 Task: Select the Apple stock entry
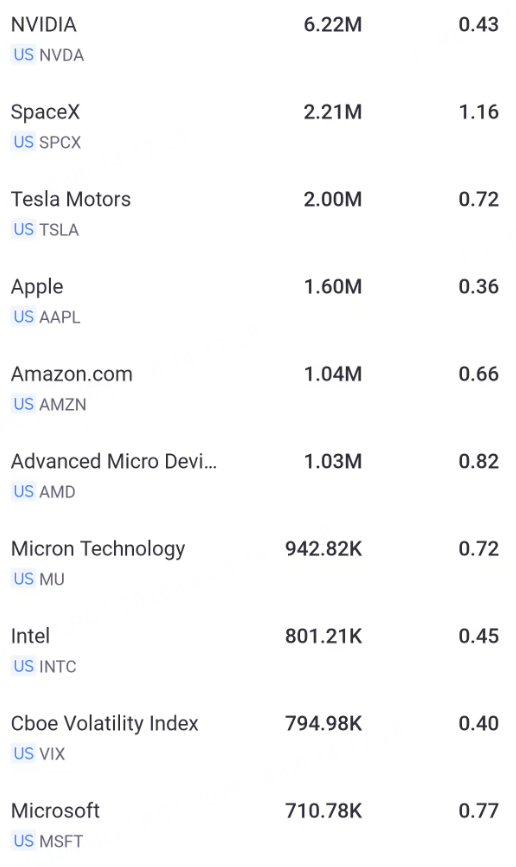[x=258, y=301]
